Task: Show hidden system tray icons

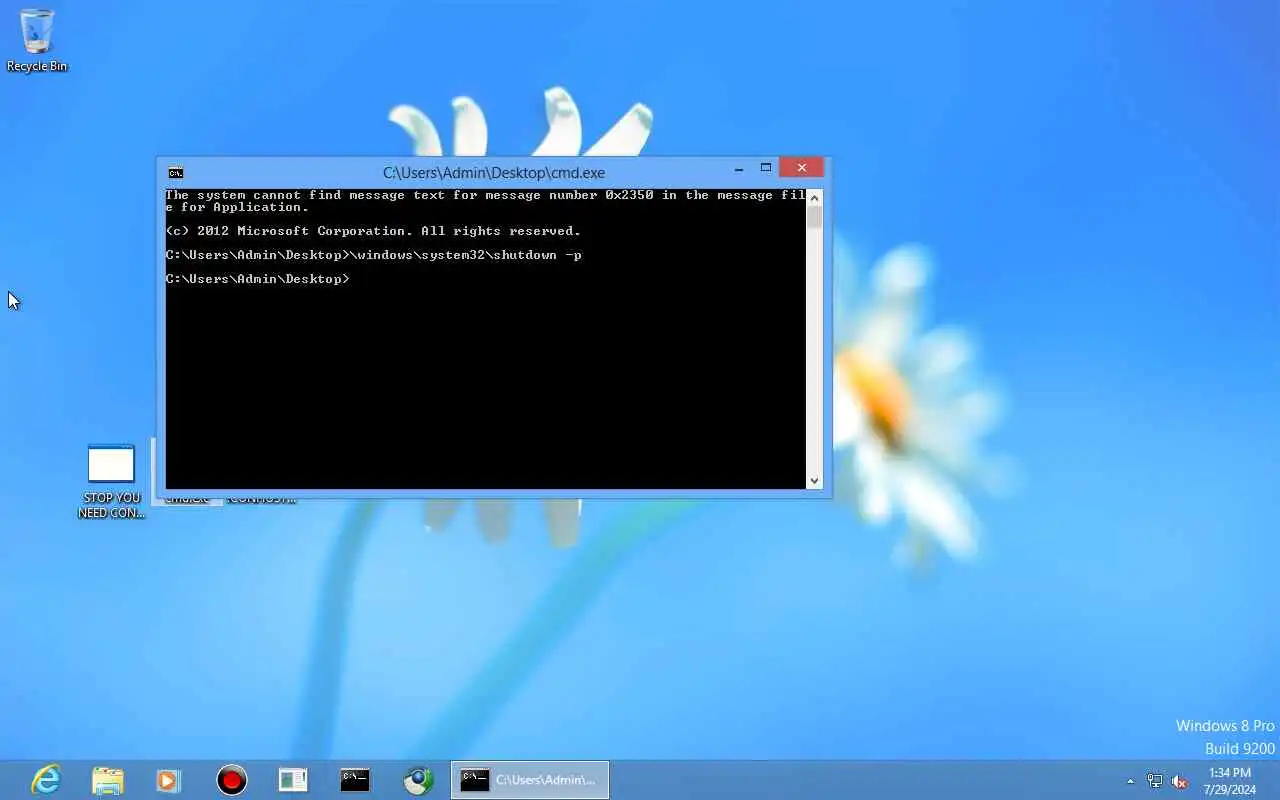Action: (x=1131, y=781)
